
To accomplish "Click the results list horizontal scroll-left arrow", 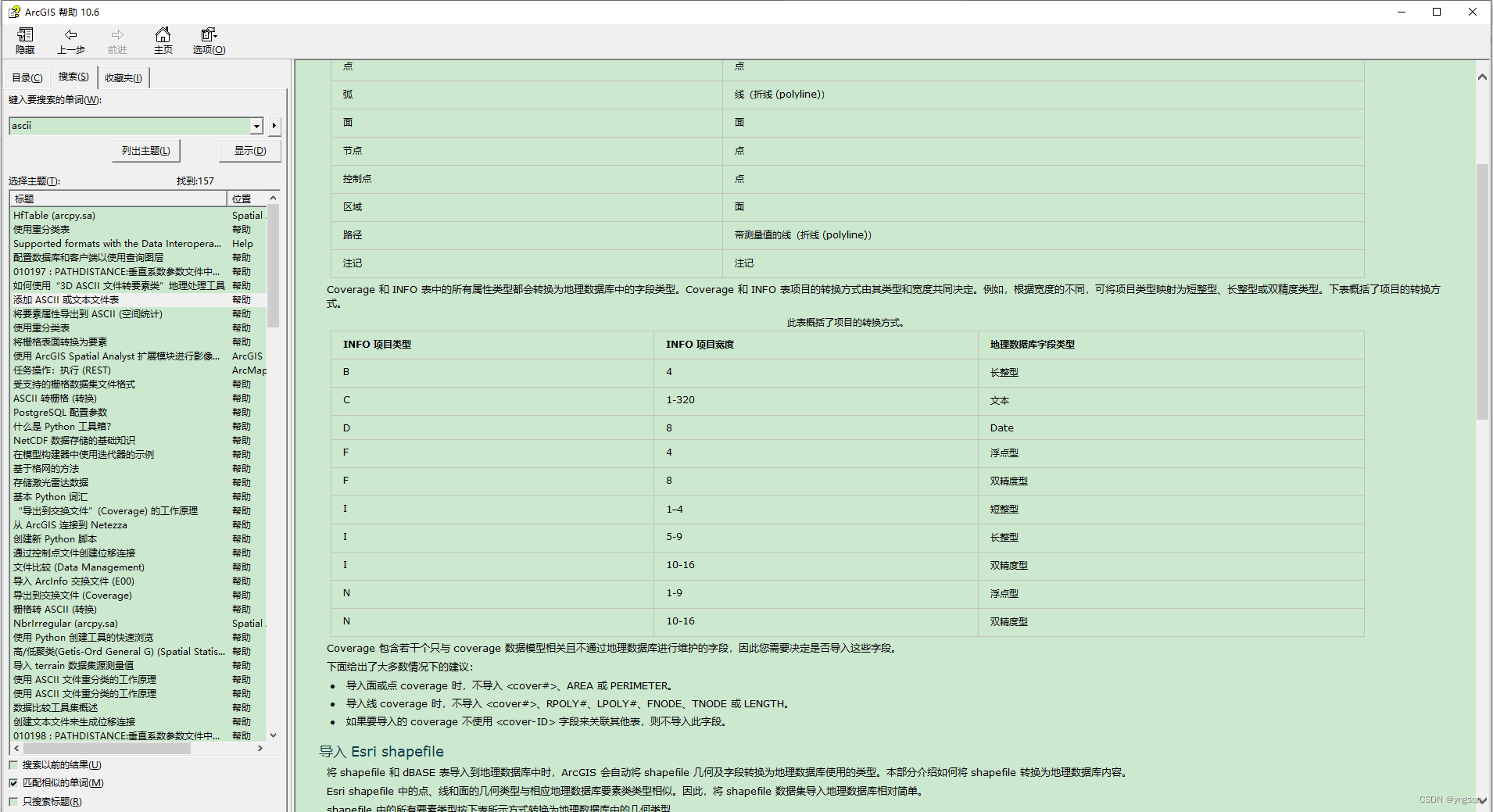I will (x=16, y=749).
